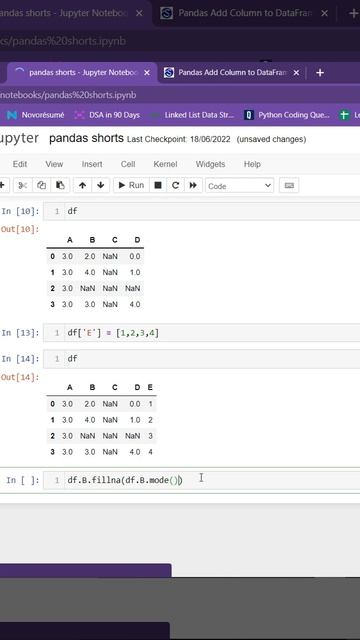Click the In [13] prompt label

click(x=20, y=333)
